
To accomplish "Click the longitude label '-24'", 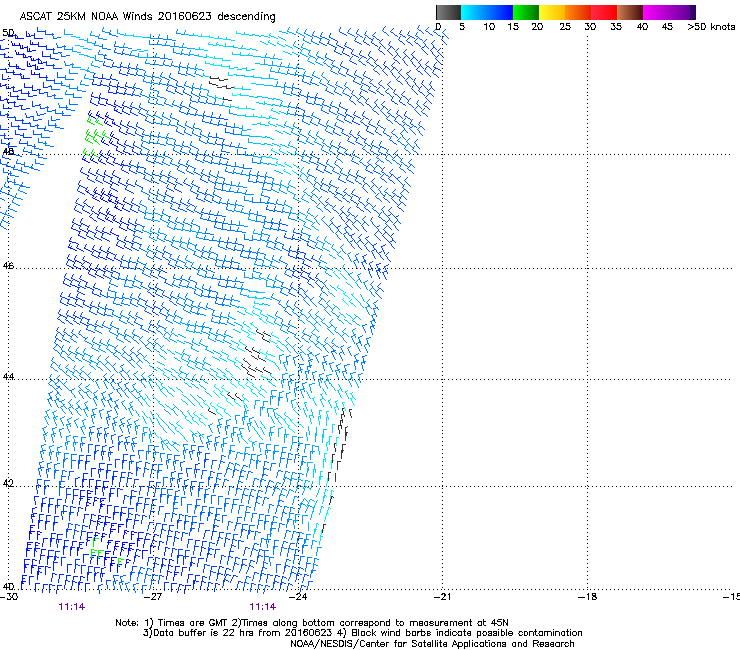I will click(x=298, y=597).
